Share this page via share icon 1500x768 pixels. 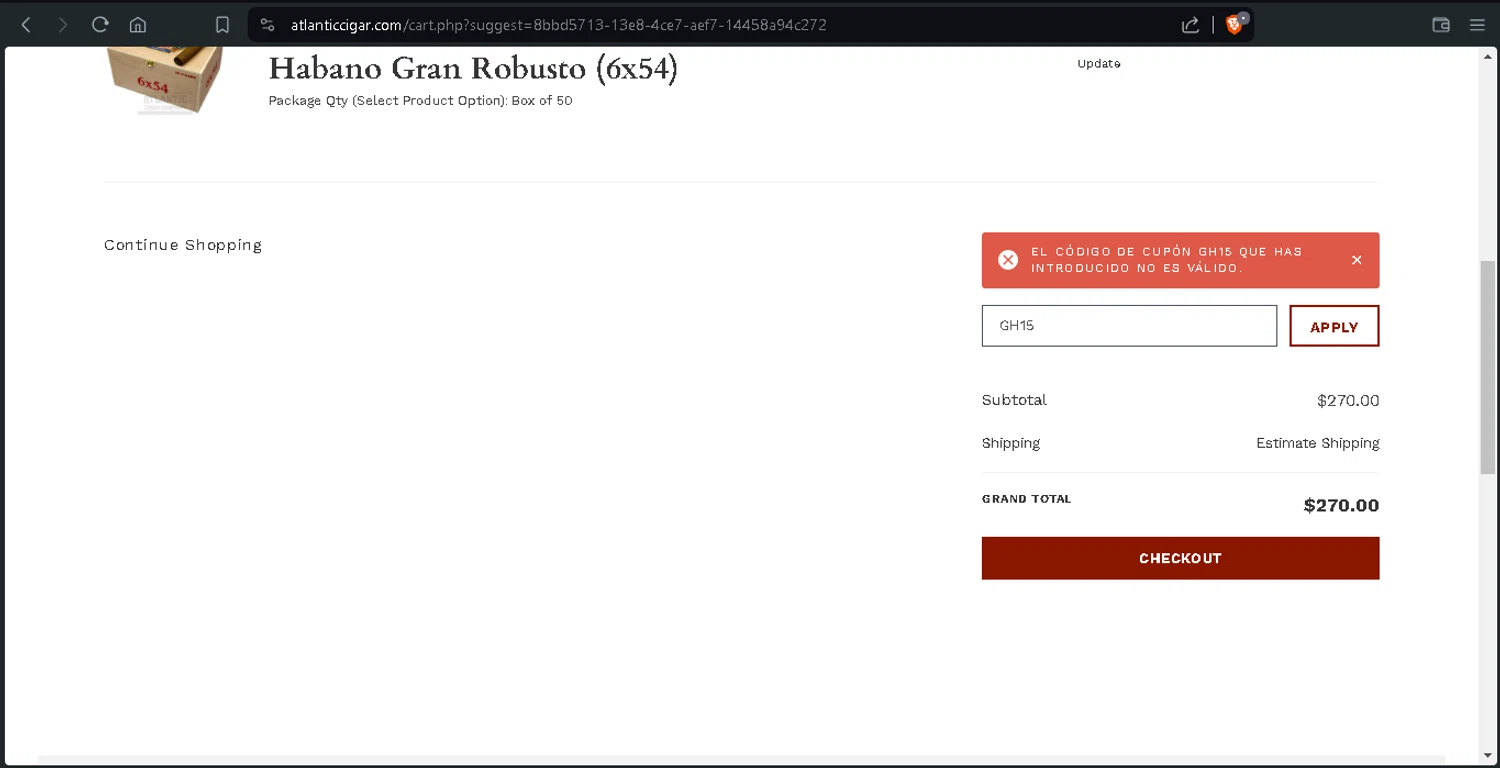(x=1190, y=25)
